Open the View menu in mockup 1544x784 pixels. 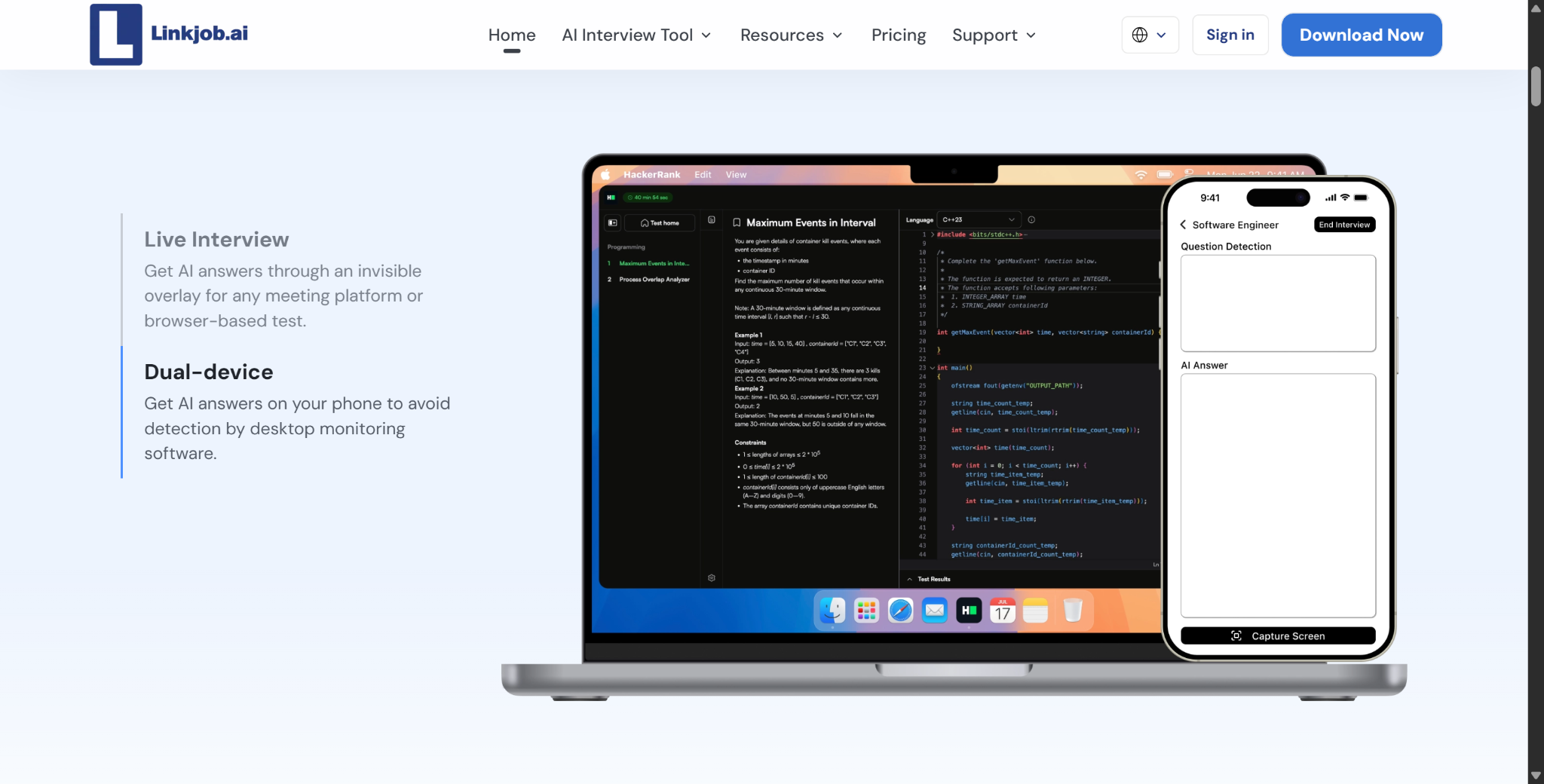736,175
